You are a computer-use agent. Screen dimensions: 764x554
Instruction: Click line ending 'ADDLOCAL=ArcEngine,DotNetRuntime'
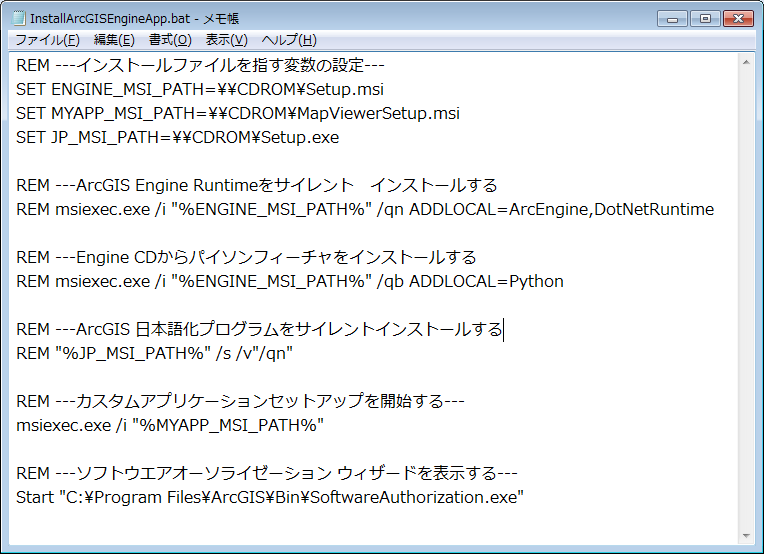point(365,209)
